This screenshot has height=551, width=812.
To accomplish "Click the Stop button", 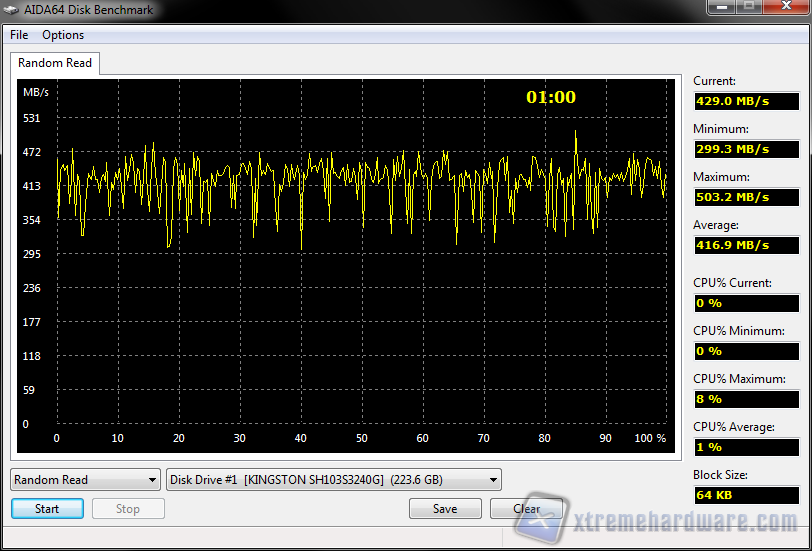I will tap(128, 509).
